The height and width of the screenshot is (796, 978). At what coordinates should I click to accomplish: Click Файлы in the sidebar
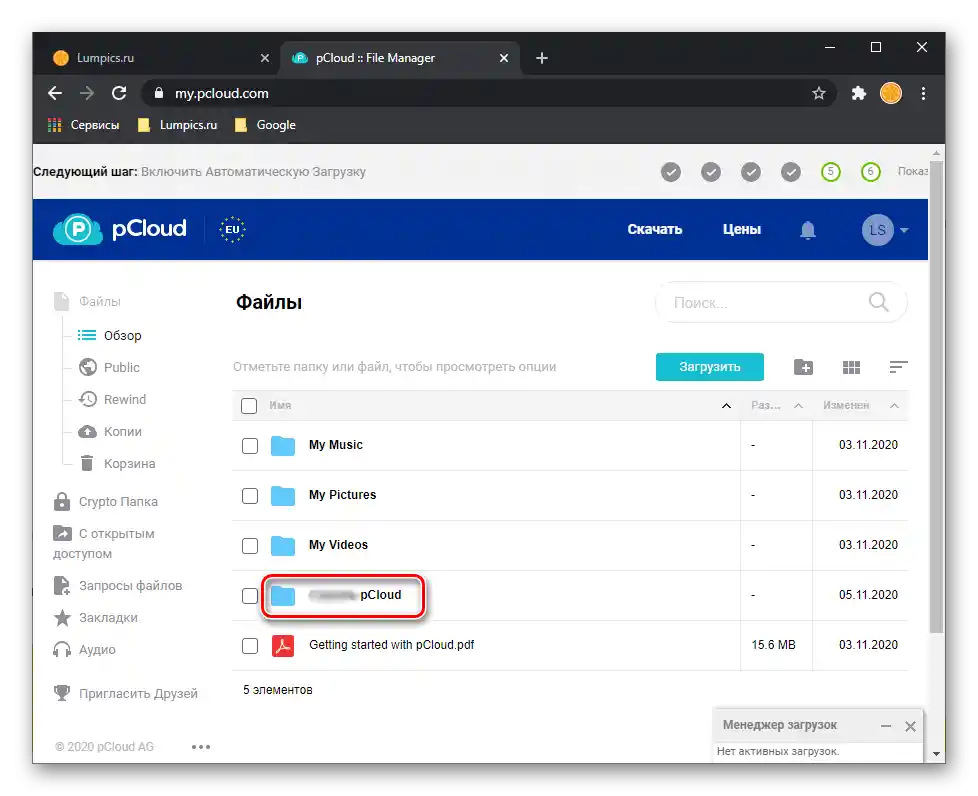point(87,301)
